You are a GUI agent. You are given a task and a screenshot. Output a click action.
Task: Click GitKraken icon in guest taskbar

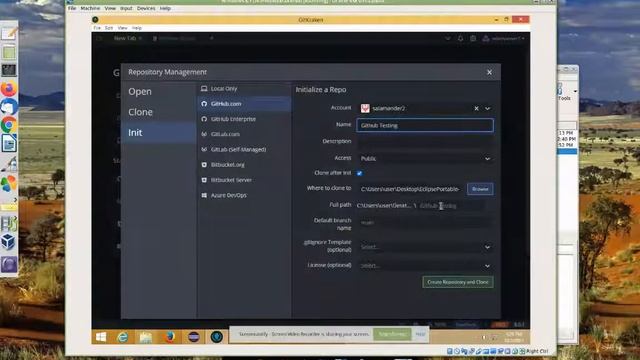click(216, 337)
